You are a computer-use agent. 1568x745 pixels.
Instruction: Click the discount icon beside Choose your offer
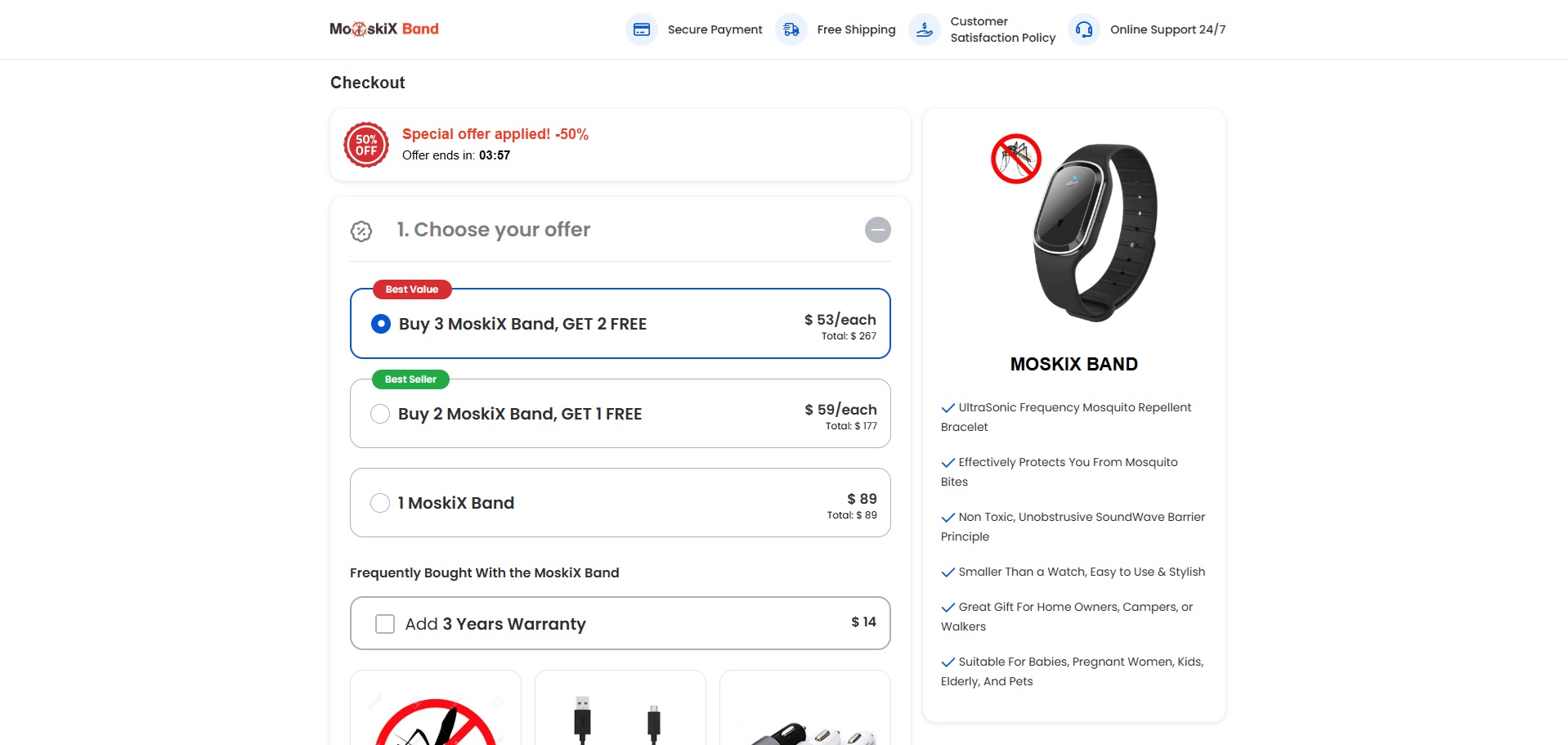tap(361, 231)
